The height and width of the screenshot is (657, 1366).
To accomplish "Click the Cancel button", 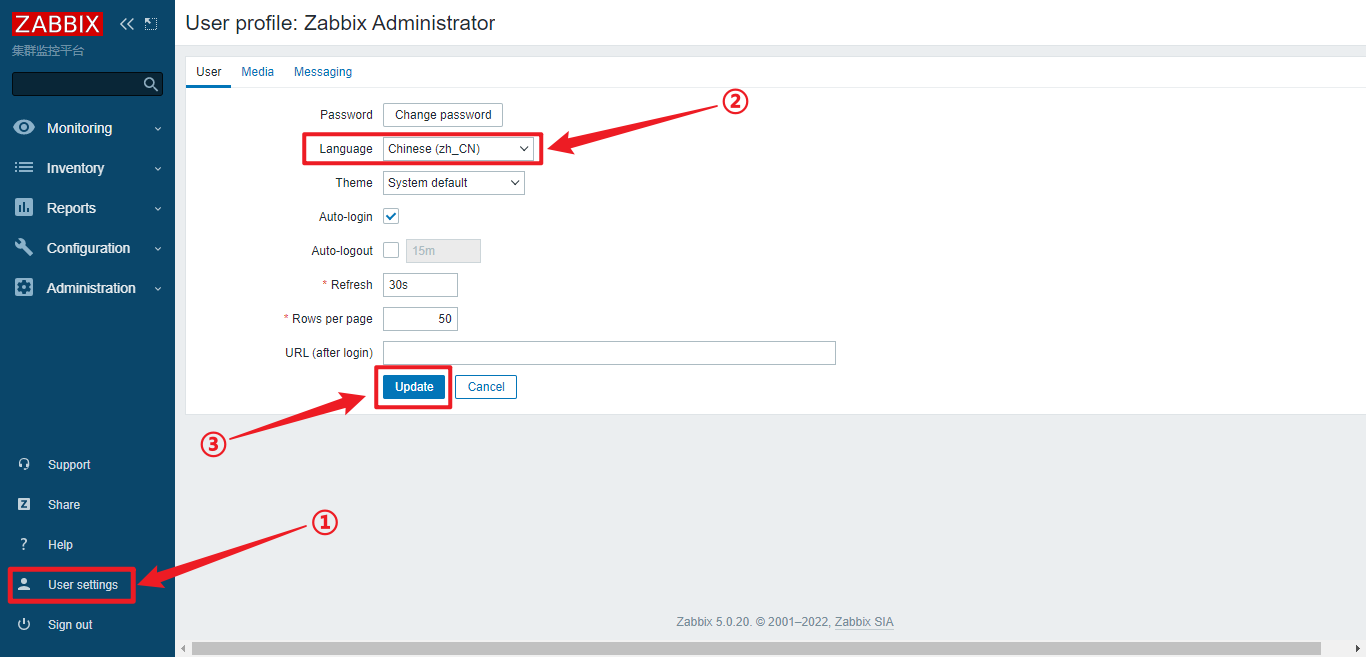I will point(486,387).
